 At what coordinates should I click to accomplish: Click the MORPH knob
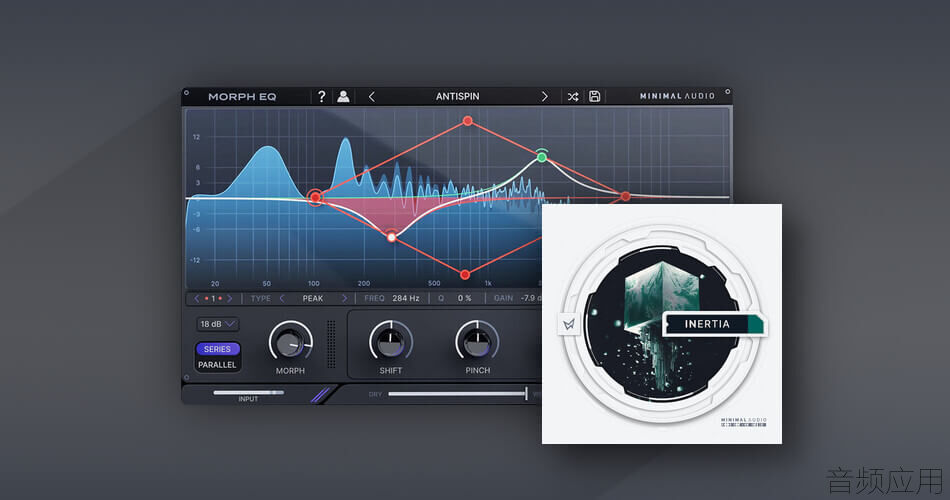point(290,342)
